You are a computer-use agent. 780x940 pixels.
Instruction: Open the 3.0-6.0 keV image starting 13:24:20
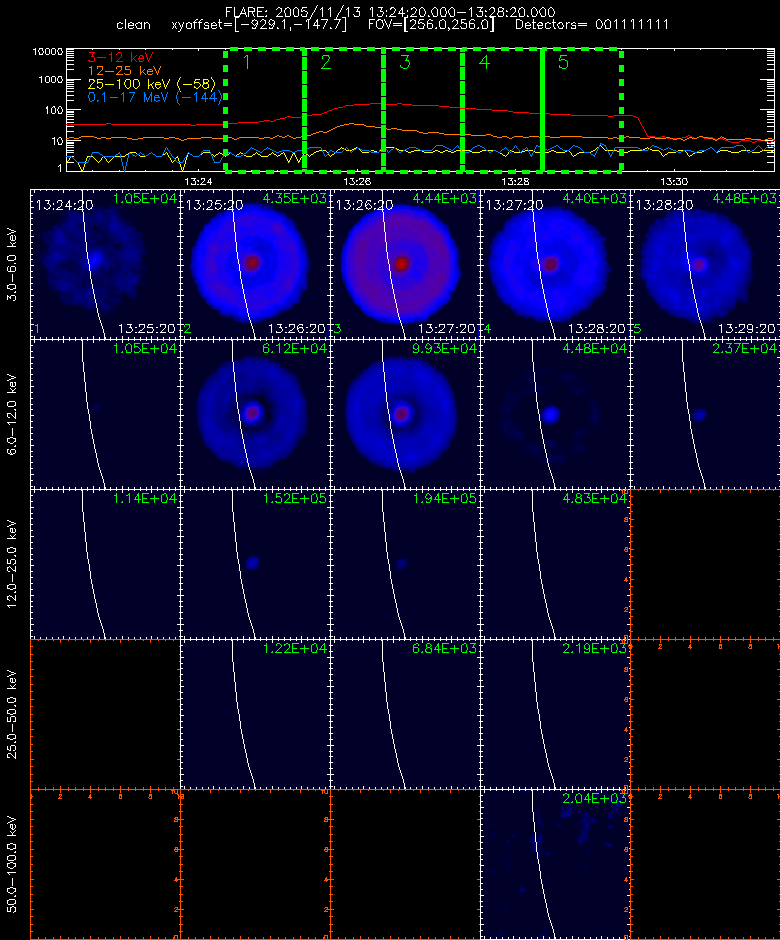coord(105,264)
